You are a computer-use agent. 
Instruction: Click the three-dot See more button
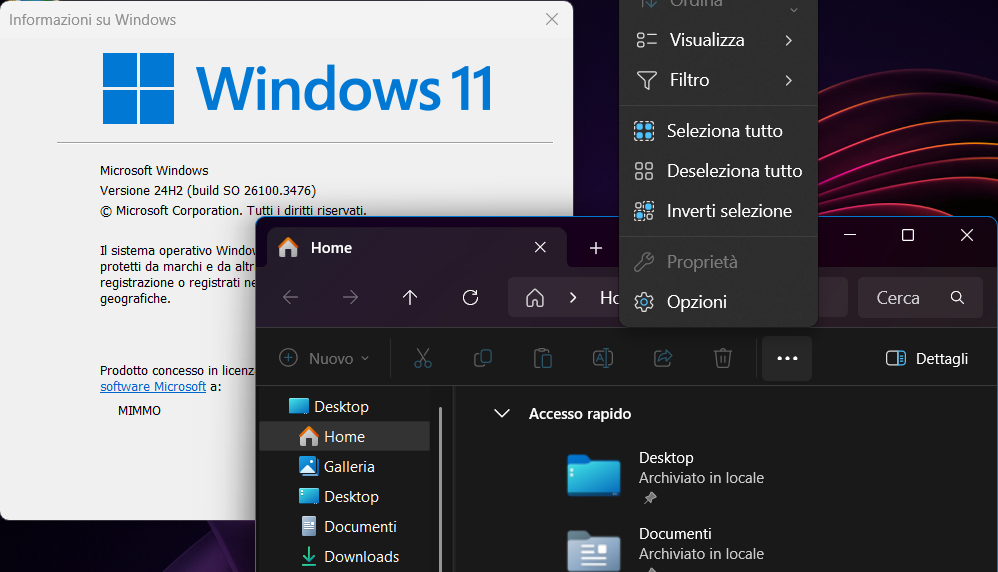coord(787,358)
